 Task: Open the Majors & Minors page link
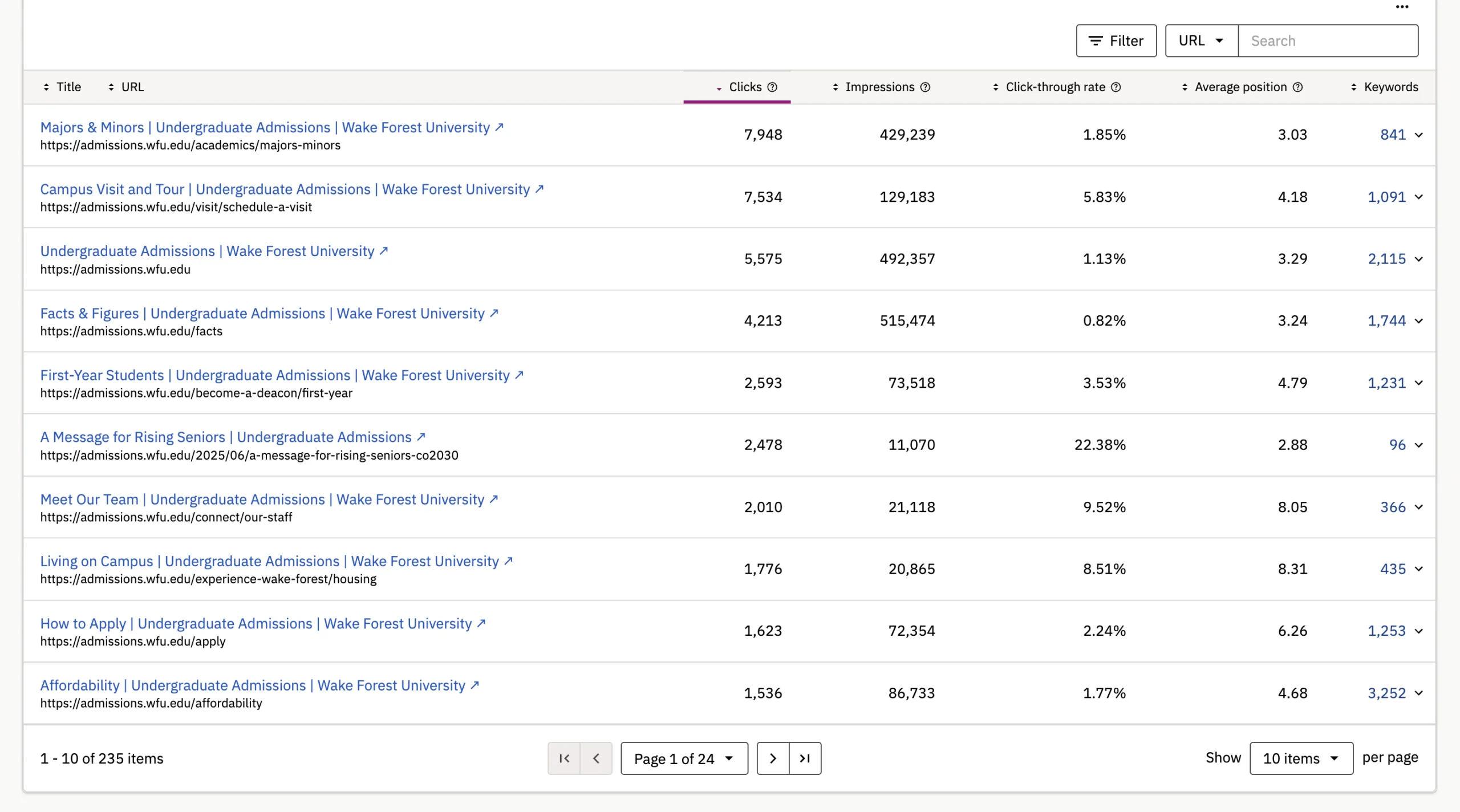coord(271,127)
